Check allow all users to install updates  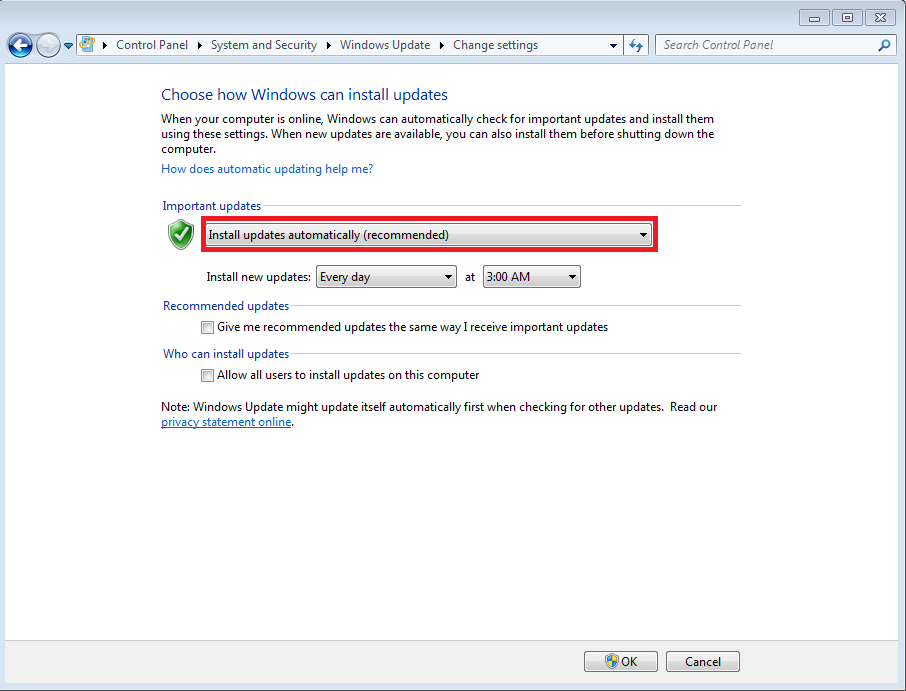coord(207,375)
